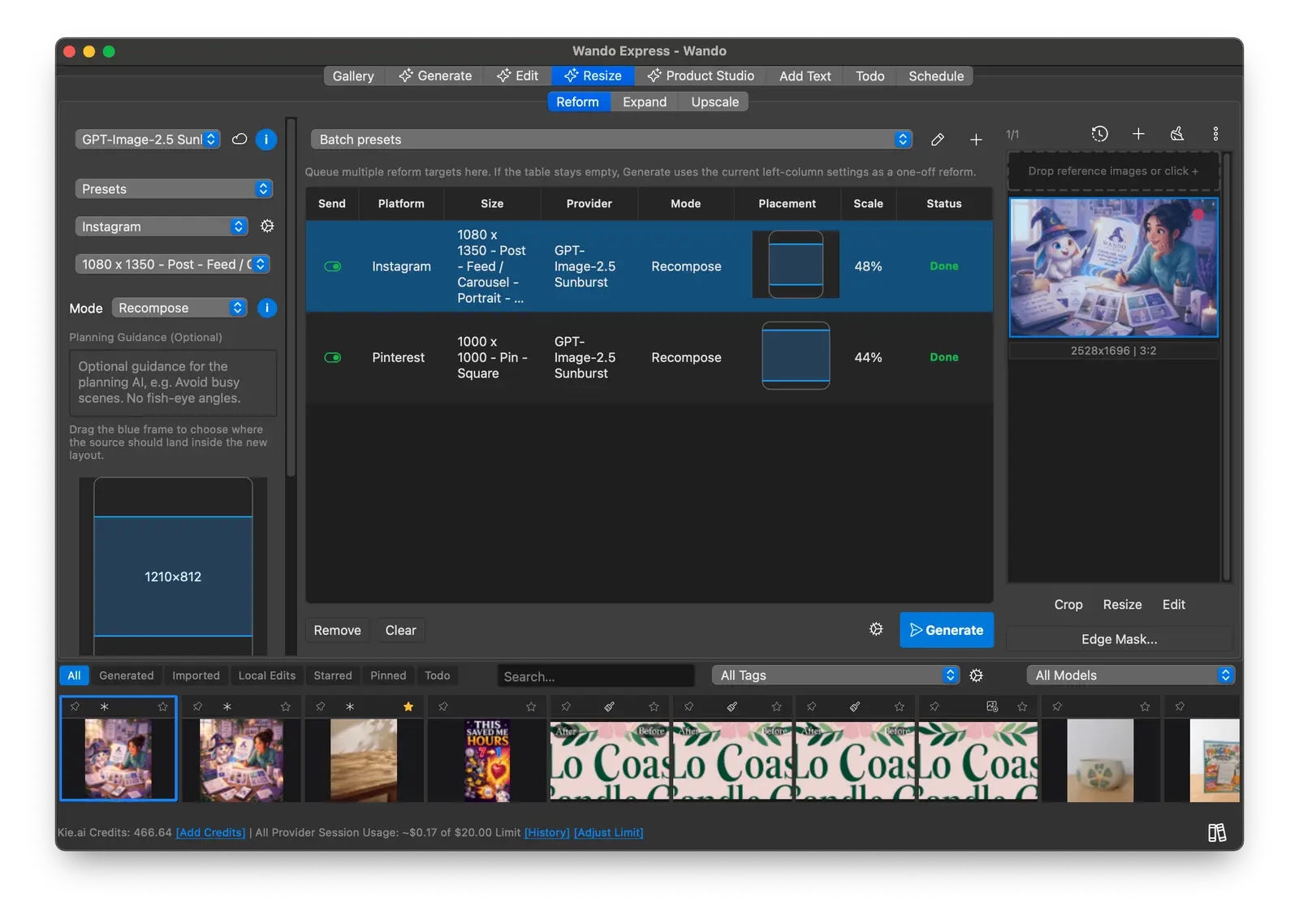Image resolution: width=1299 pixels, height=924 pixels.
Task: Click the cloud icon next to GPT-Image-2.5
Action: [x=240, y=139]
